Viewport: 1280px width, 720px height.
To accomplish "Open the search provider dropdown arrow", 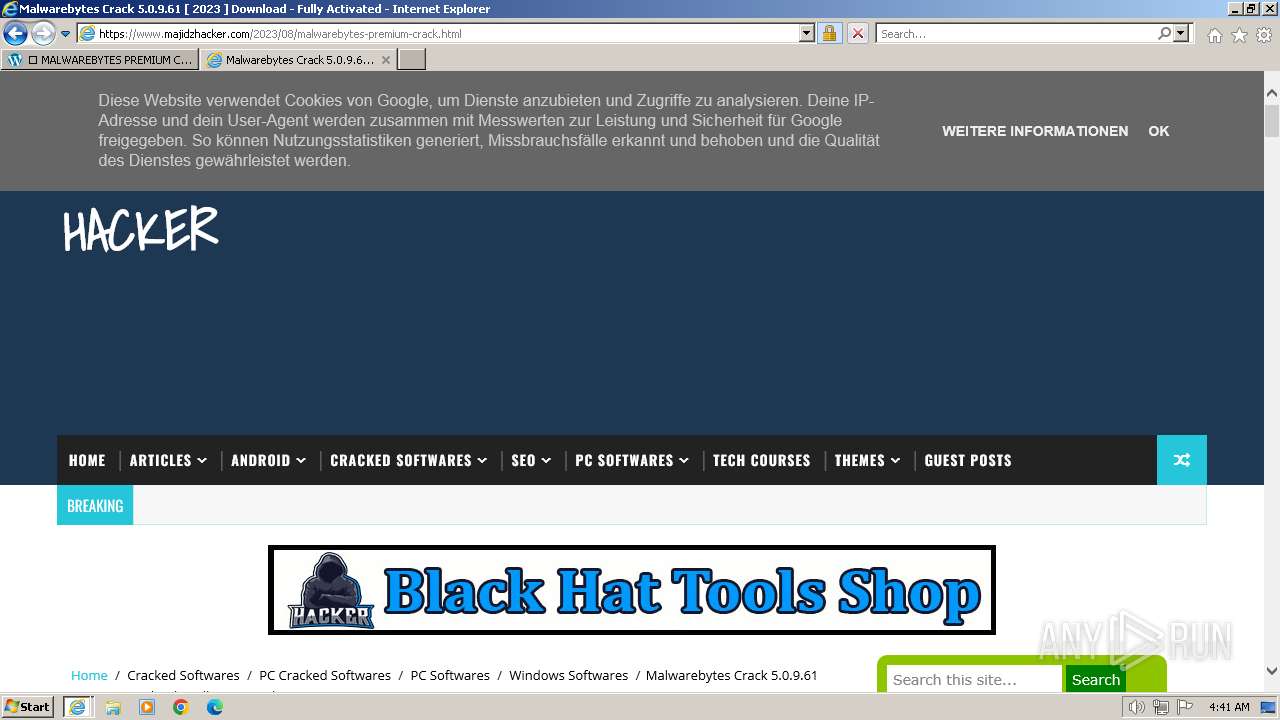I will (1182, 33).
